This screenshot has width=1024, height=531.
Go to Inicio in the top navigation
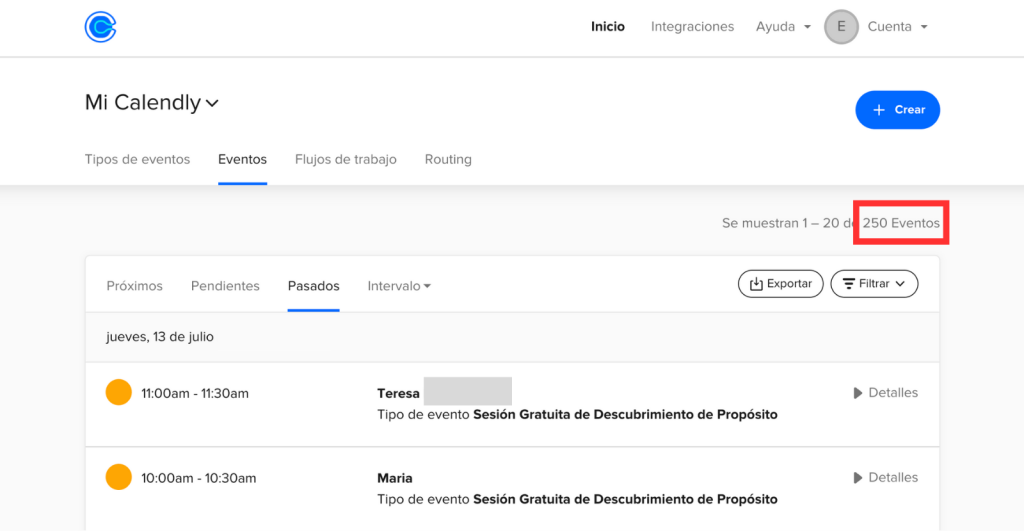click(x=608, y=27)
